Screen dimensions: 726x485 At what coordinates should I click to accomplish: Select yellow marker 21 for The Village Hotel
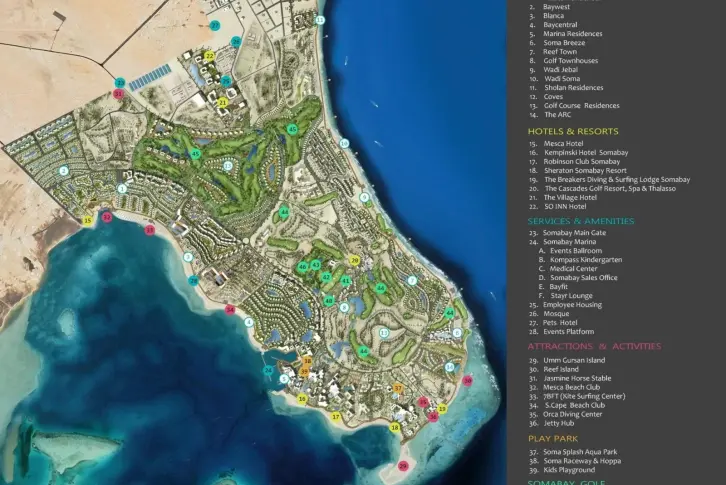pos(222,102)
